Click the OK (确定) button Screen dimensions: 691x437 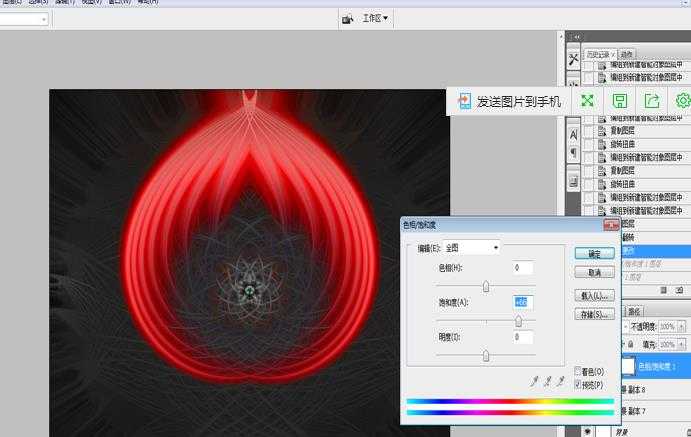[x=594, y=254]
